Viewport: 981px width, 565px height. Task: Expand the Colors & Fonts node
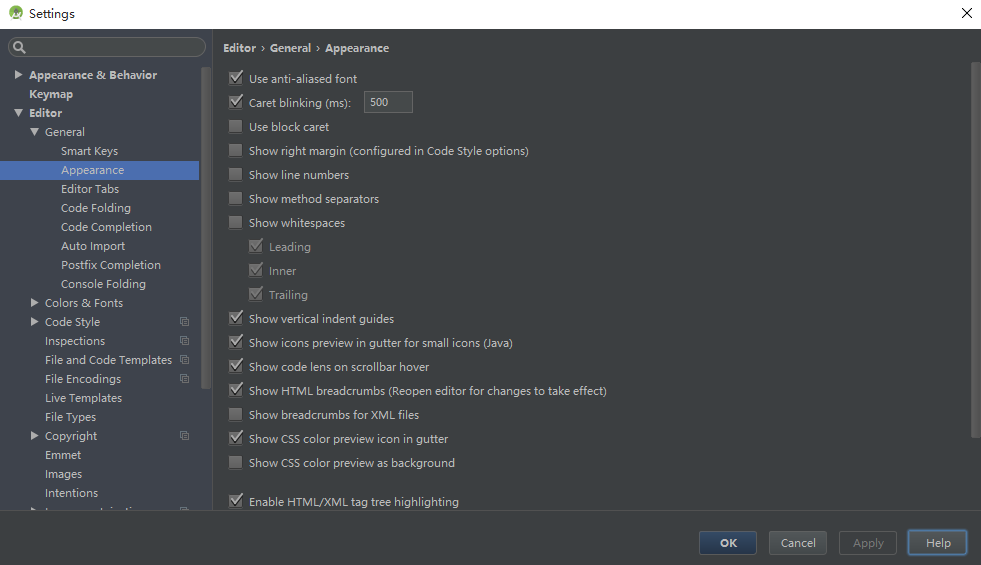(35, 303)
